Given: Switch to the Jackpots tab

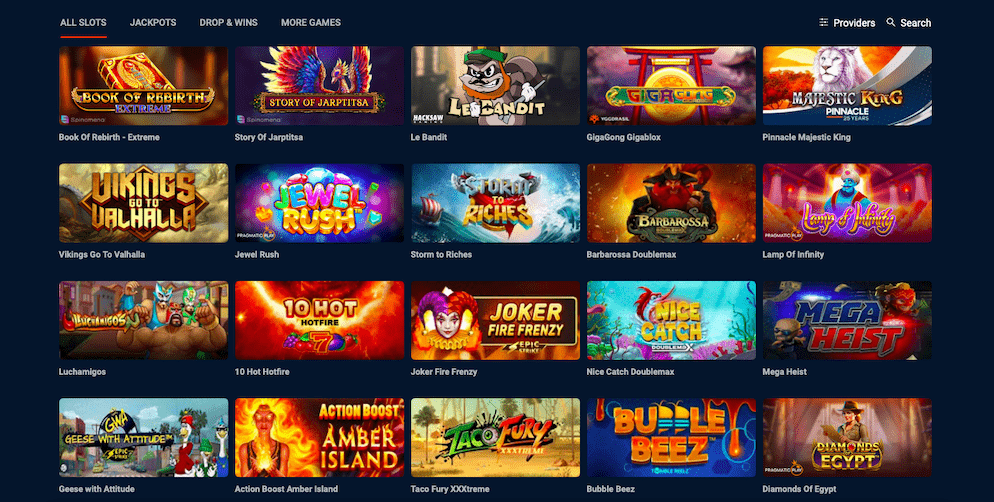Looking at the screenshot, I should click(x=153, y=22).
